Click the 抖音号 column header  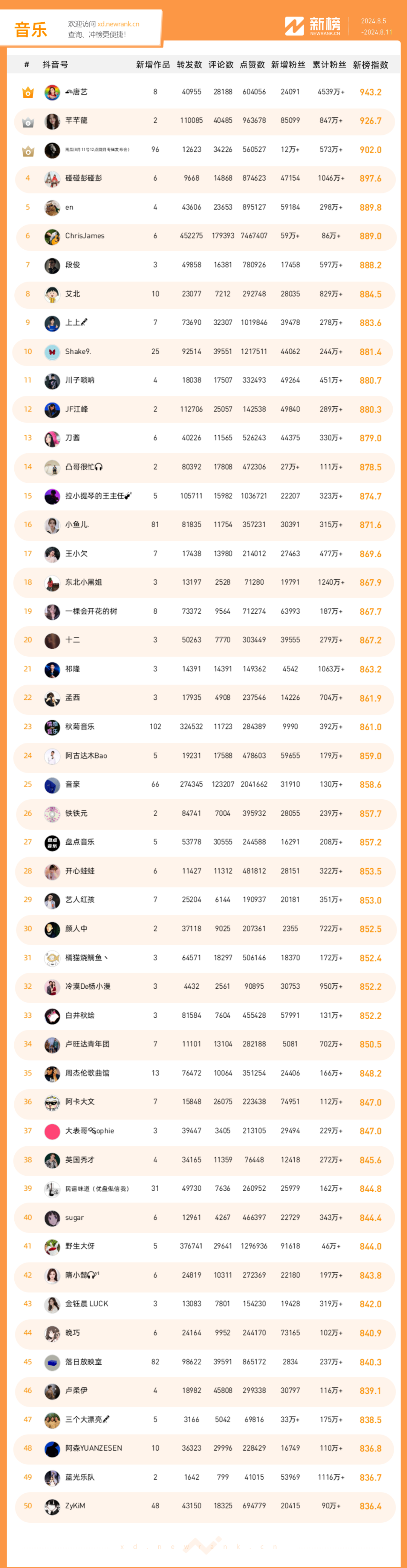tap(55, 65)
